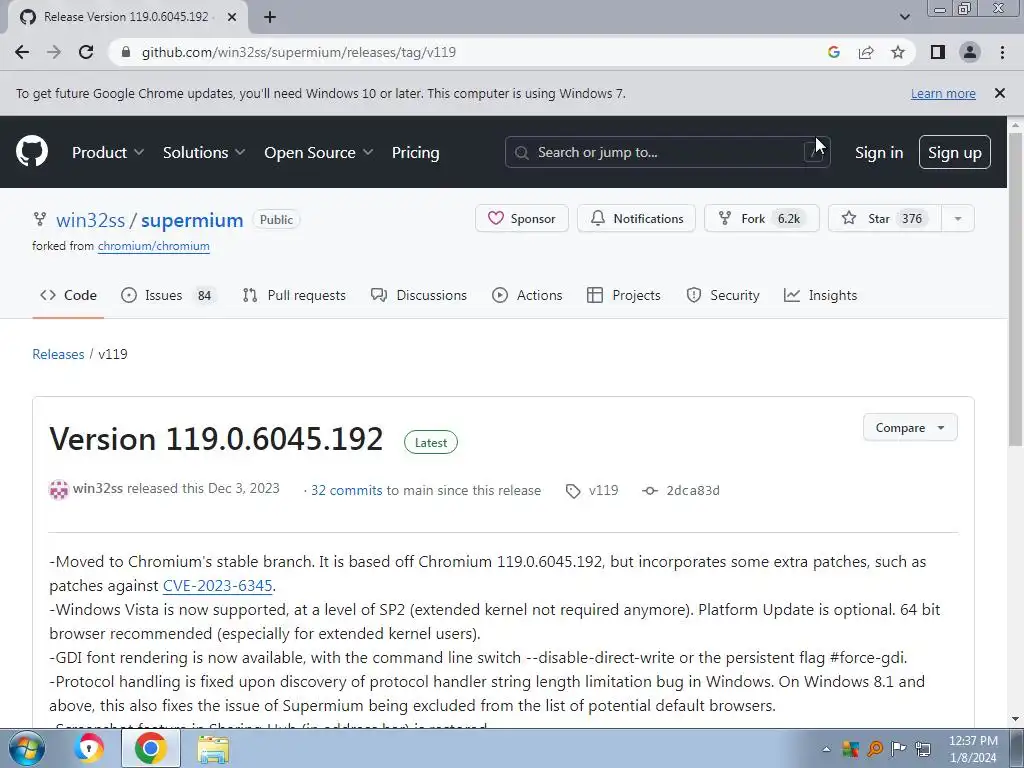Switch to the Projects tab
Image resolution: width=1024 pixels, height=768 pixels.
(624, 295)
